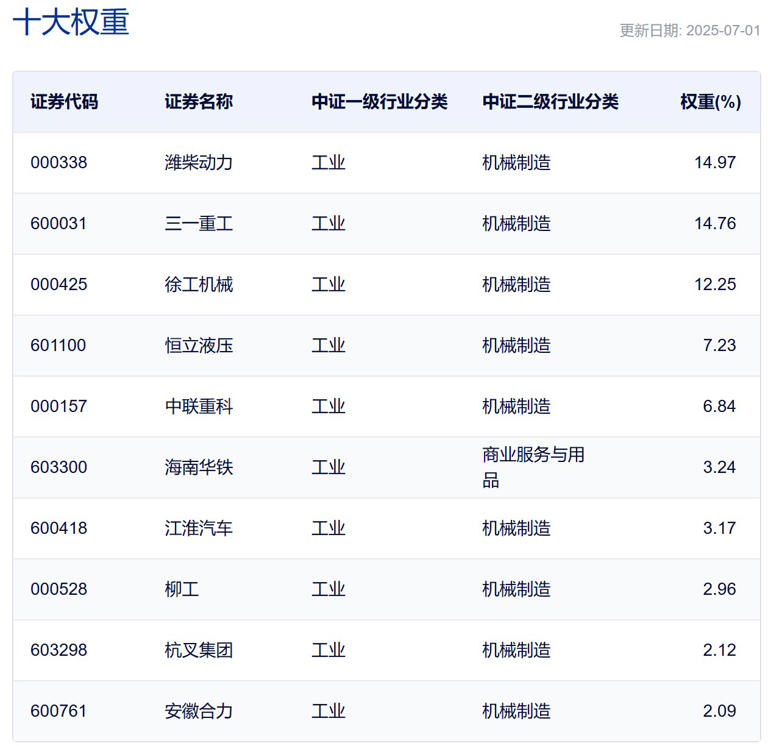Click weight value 6.84
This screenshot has height=746, width=768.
[x=720, y=407]
